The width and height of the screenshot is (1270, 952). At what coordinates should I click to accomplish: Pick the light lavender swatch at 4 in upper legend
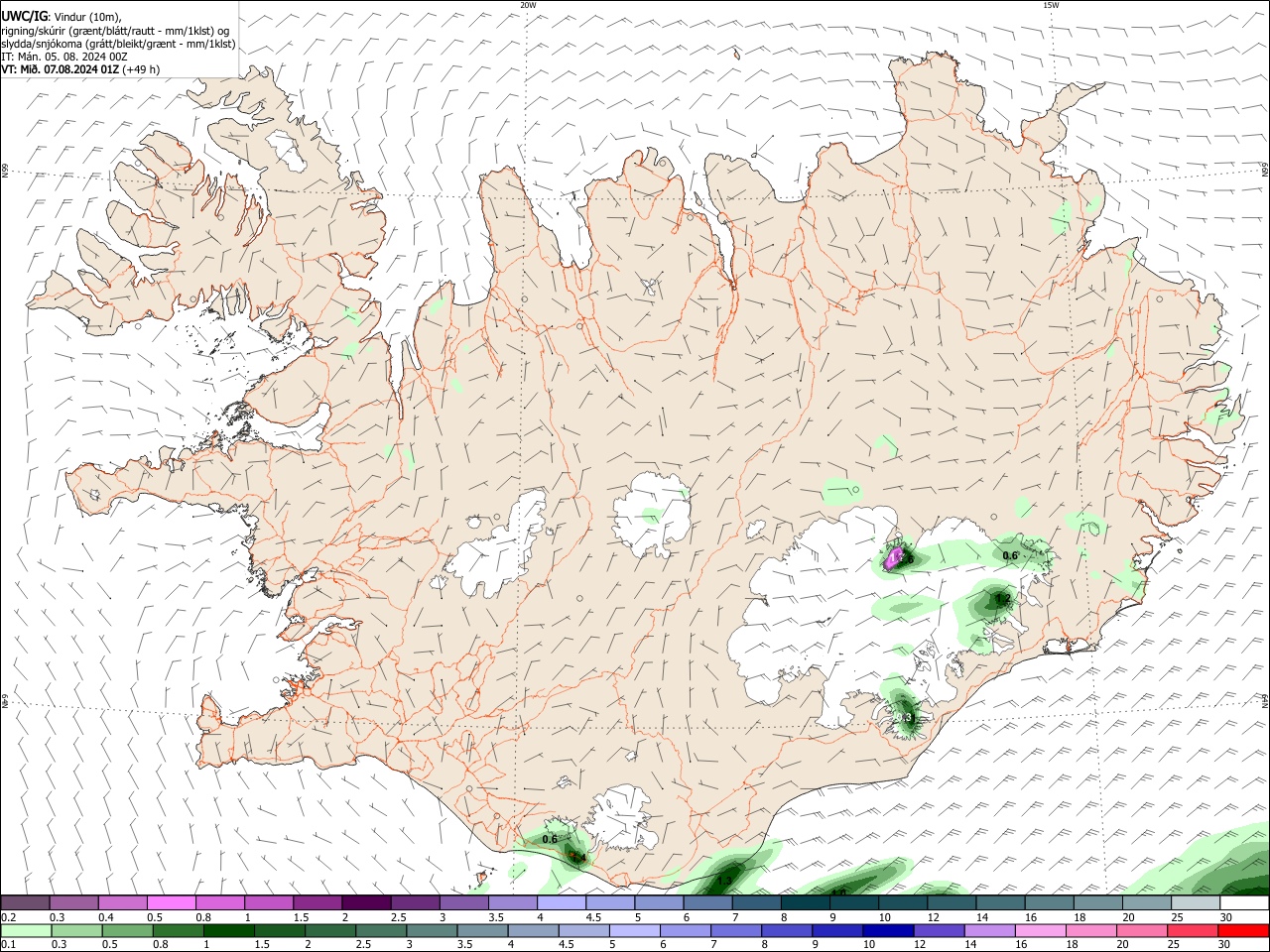[562, 902]
